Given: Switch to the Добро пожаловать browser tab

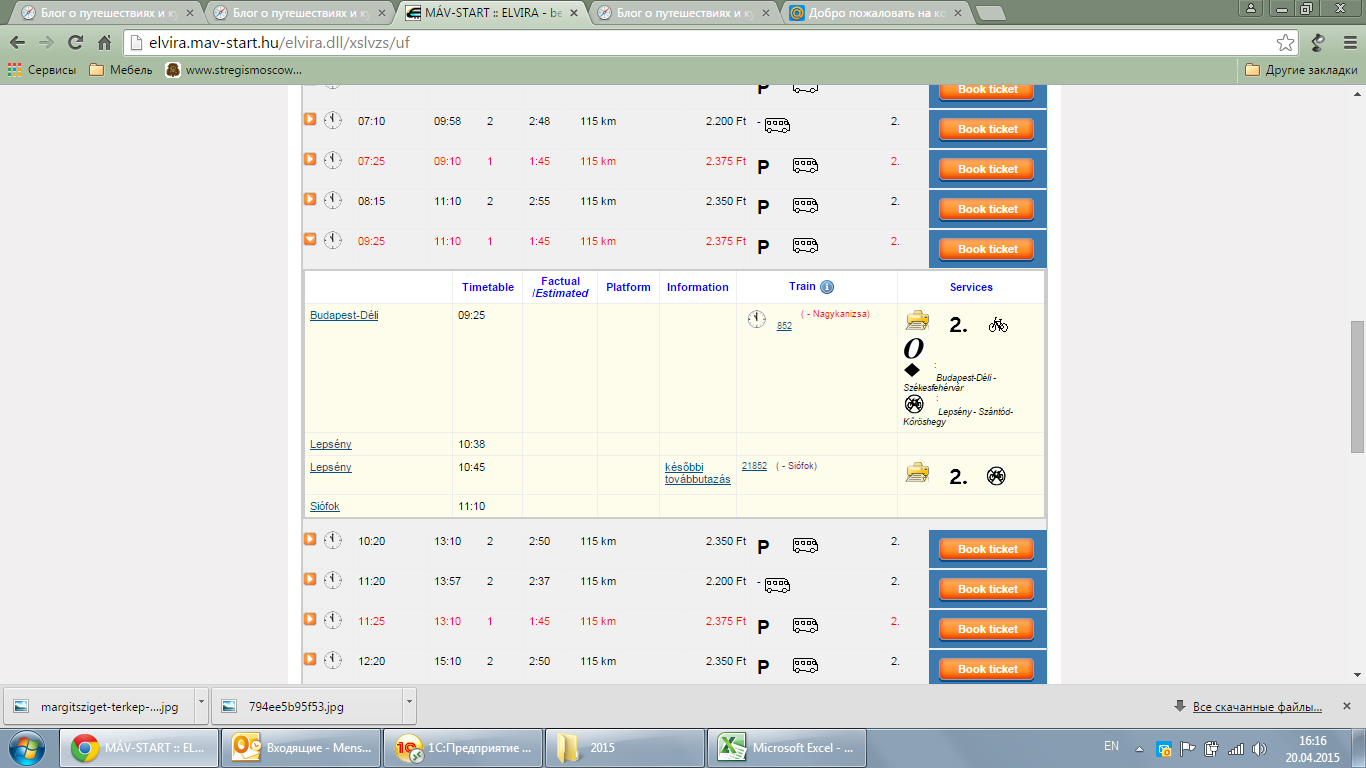Looking at the screenshot, I should tap(875, 13).
